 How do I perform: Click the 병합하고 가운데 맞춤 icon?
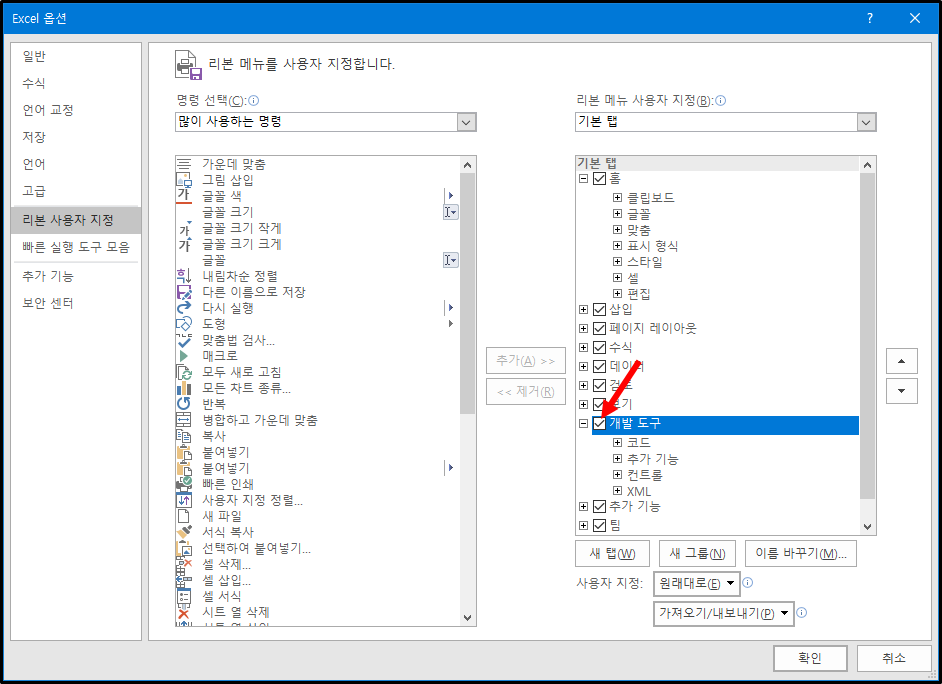coord(184,420)
